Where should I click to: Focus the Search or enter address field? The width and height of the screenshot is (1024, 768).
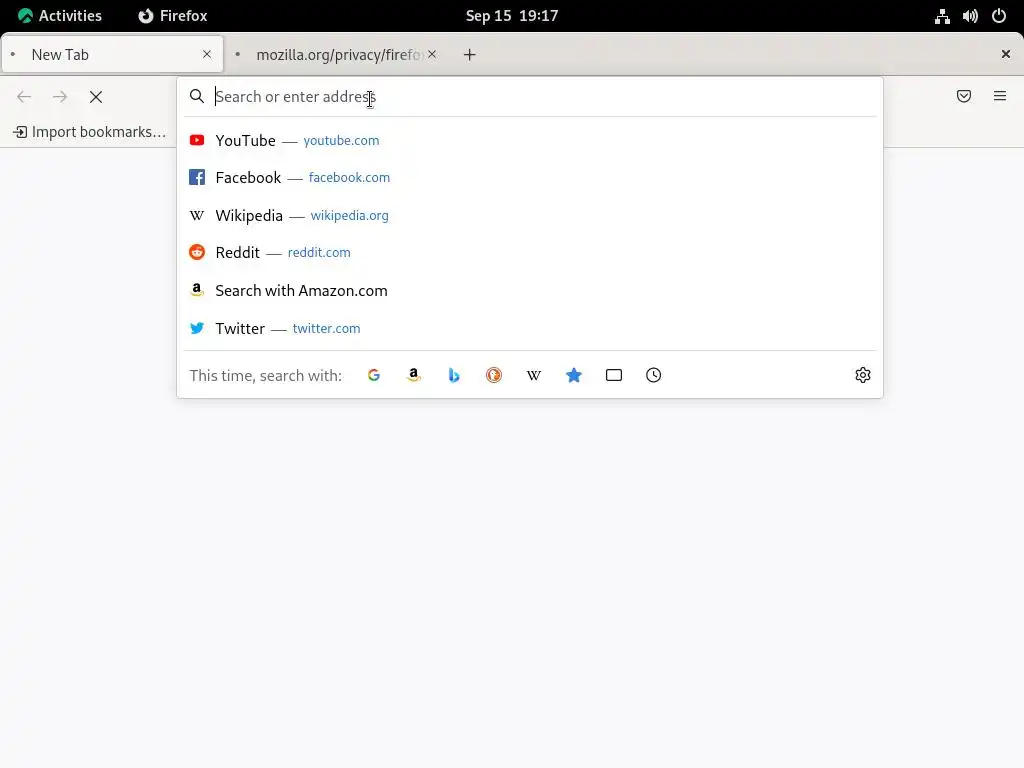click(x=543, y=97)
